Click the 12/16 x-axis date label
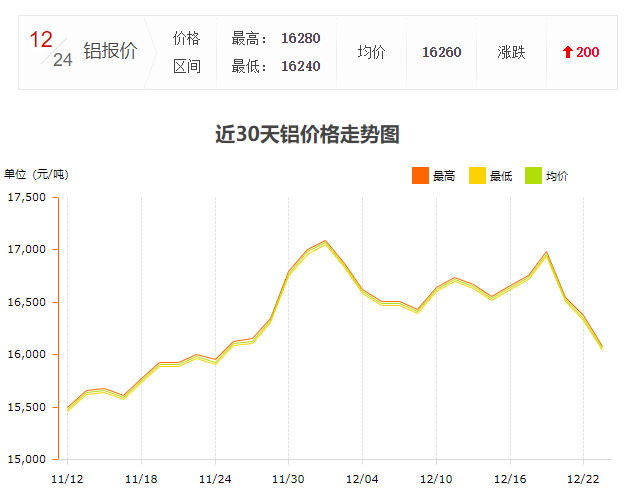The width and height of the screenshot is (629, 498). tap(510, 479)
